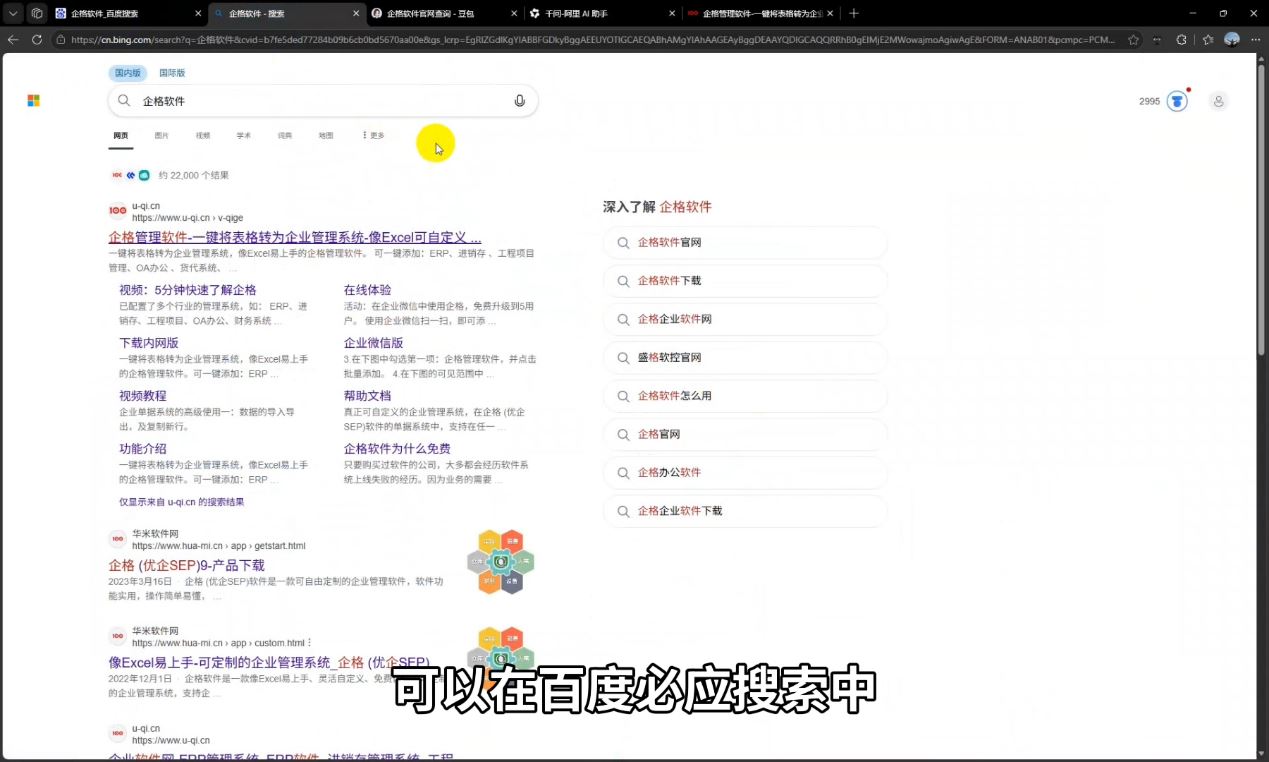1269x762 pixels.
Task: Click the browser back arrow
Action: coord(13,40)
